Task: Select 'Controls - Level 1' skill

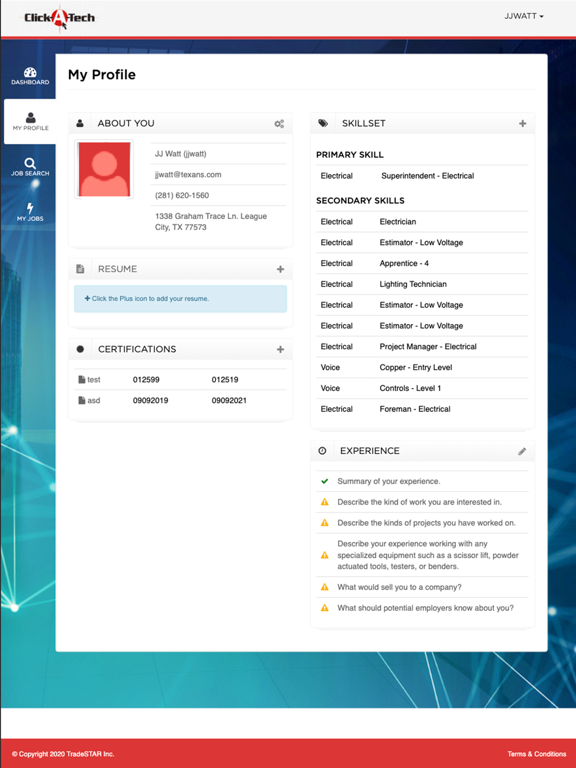Action: click(x=410, y=388)
